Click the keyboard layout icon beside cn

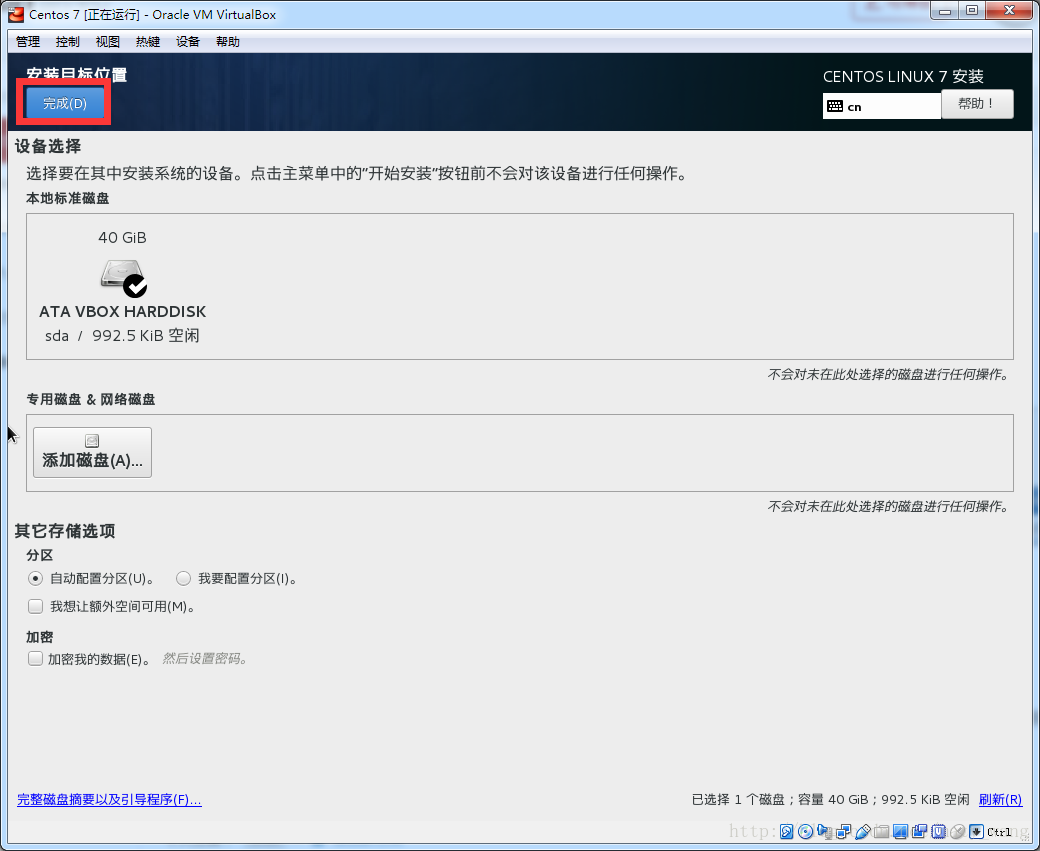point(835,106)
